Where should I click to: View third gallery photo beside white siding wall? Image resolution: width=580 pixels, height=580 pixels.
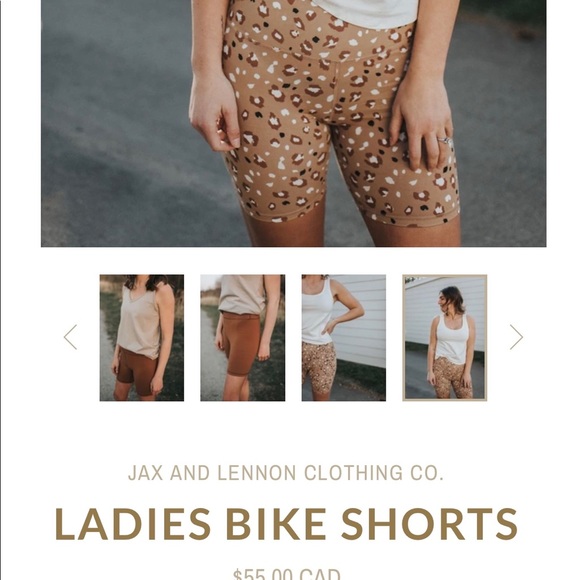[x=344, y=338]
